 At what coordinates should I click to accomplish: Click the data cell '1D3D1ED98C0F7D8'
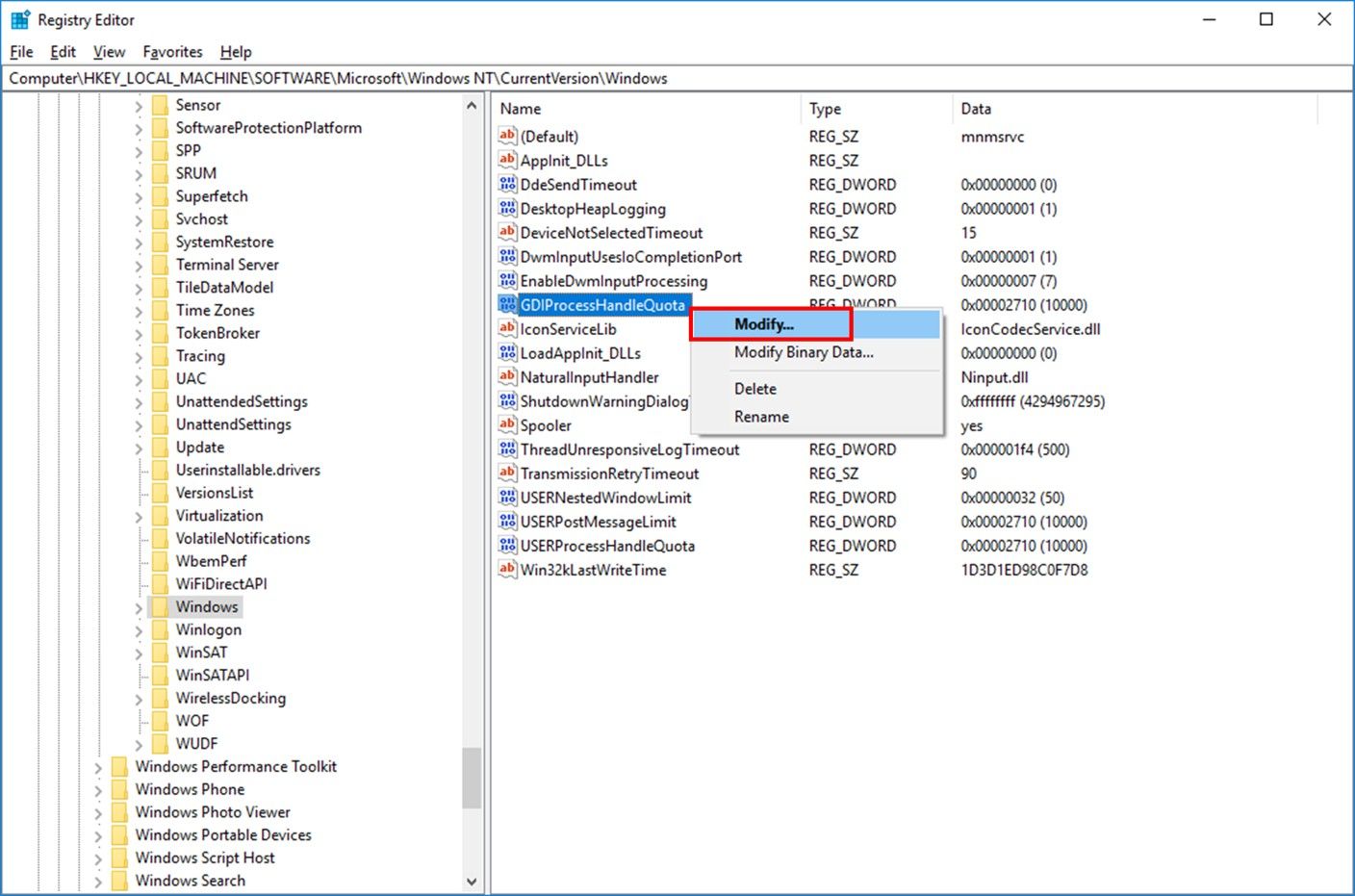(1024, 570)
